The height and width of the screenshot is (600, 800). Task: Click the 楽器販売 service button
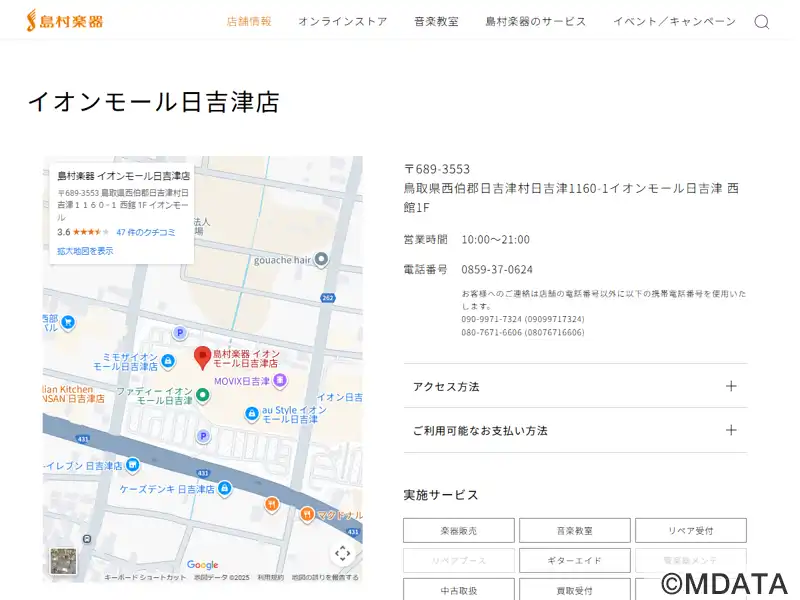[459, 531]
